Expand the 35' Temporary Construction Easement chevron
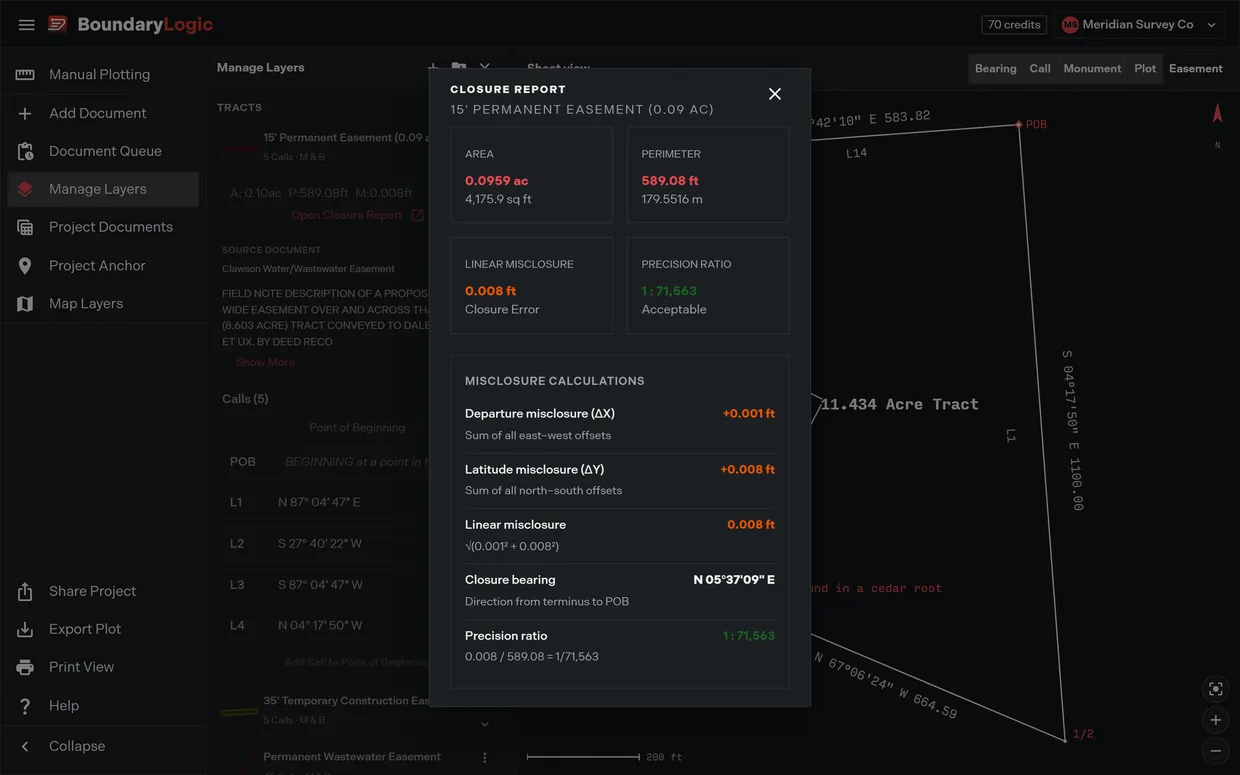The height and width of the screenshot is (775, 1240). click(485, 724)
